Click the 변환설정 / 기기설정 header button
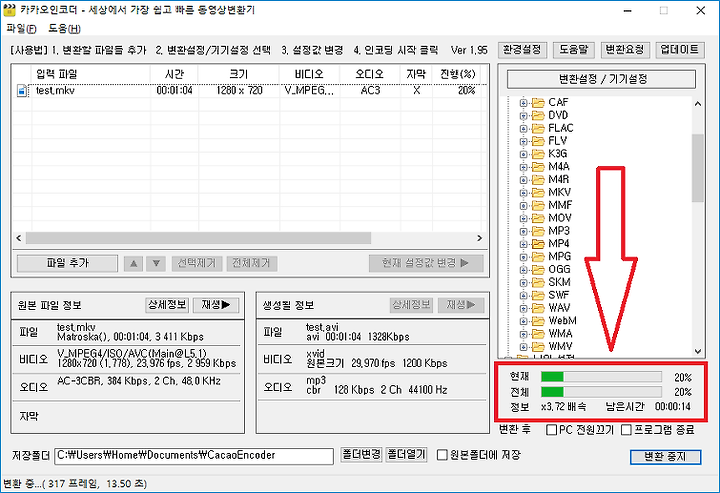Screen dimensions: 720x493 click(601, 79)
